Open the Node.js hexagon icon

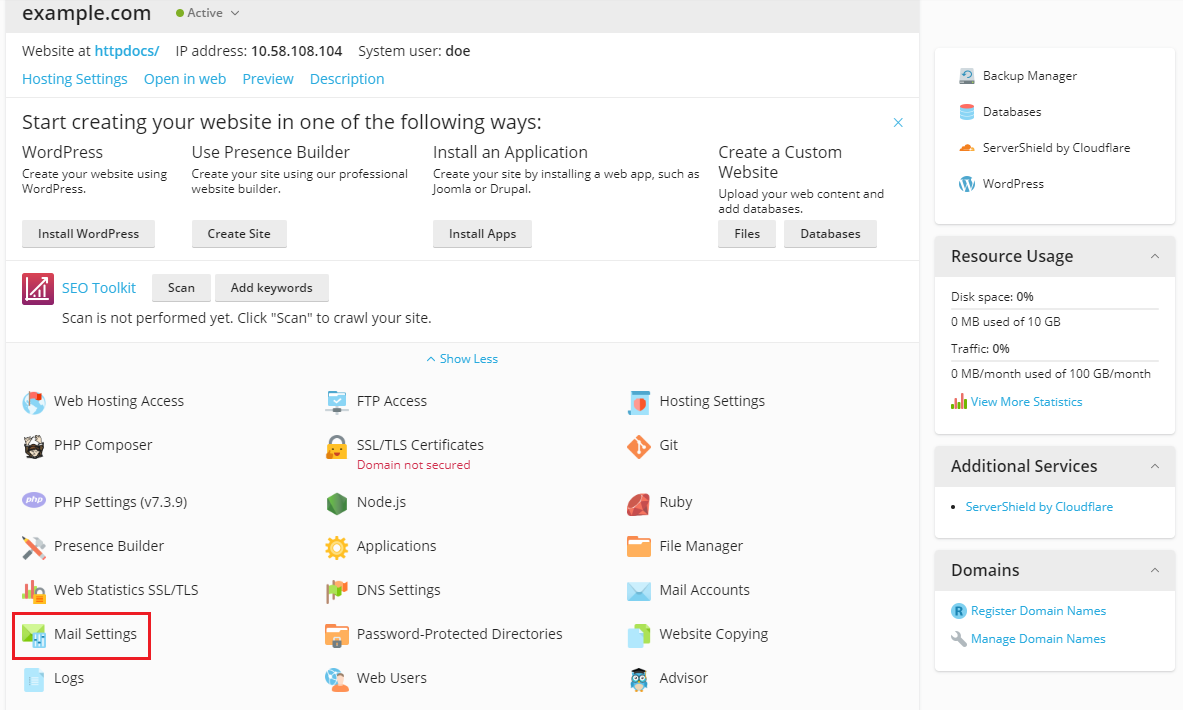336,503
